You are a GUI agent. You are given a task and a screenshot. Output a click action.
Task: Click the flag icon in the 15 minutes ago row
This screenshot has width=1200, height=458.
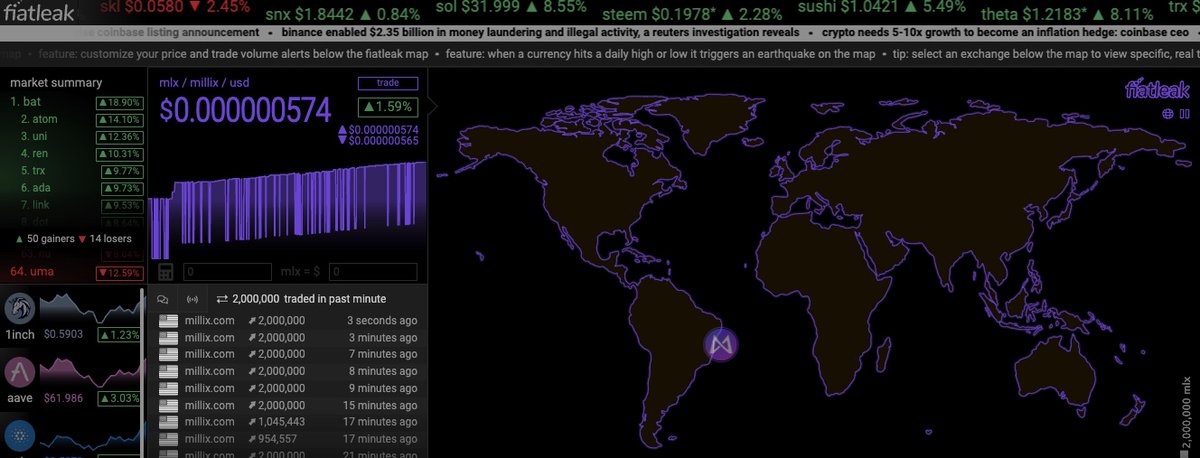pyautogui.click(x=167, y=405)
